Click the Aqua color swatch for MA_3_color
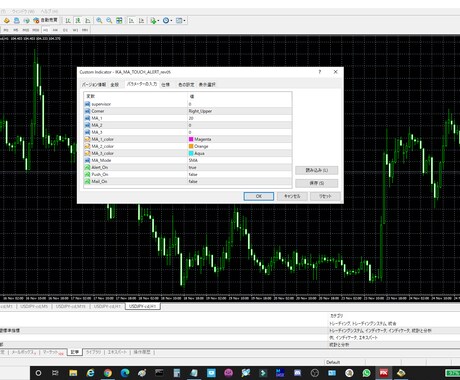Viewport: 460px width, 380px height. 191,153
